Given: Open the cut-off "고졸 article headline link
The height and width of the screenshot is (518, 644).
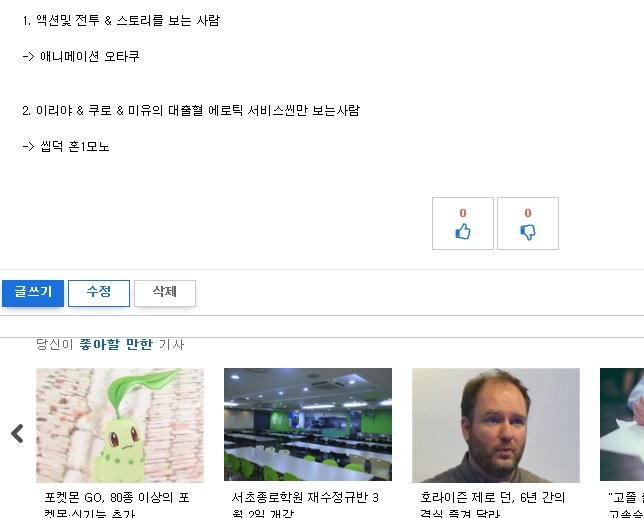Looking at the screenshot, I should click(626, 505).
